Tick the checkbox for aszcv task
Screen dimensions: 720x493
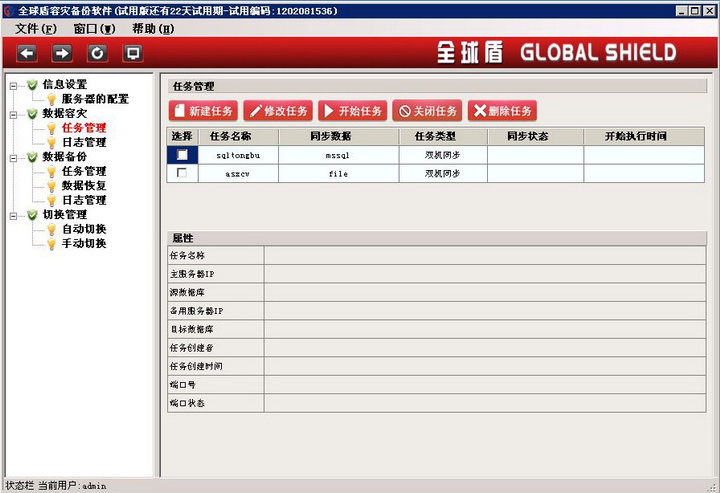coord(182,173)
